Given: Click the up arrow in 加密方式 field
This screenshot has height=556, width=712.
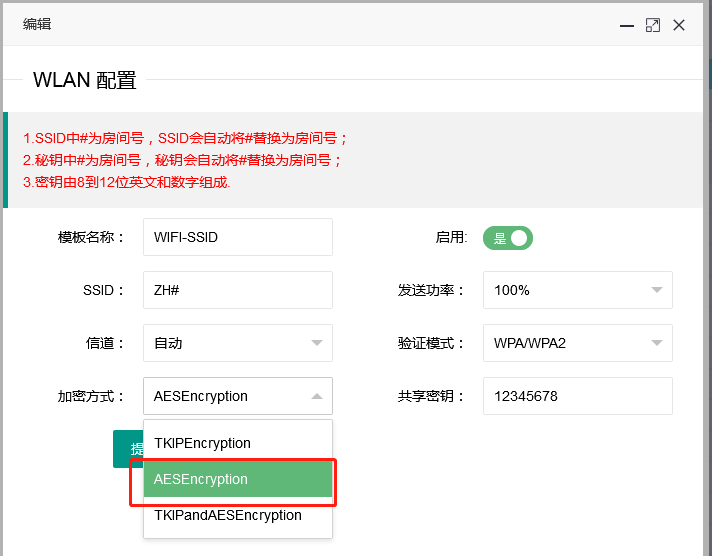Looking at the screenshot, I should pyautogui.click(x=317, y=396).
